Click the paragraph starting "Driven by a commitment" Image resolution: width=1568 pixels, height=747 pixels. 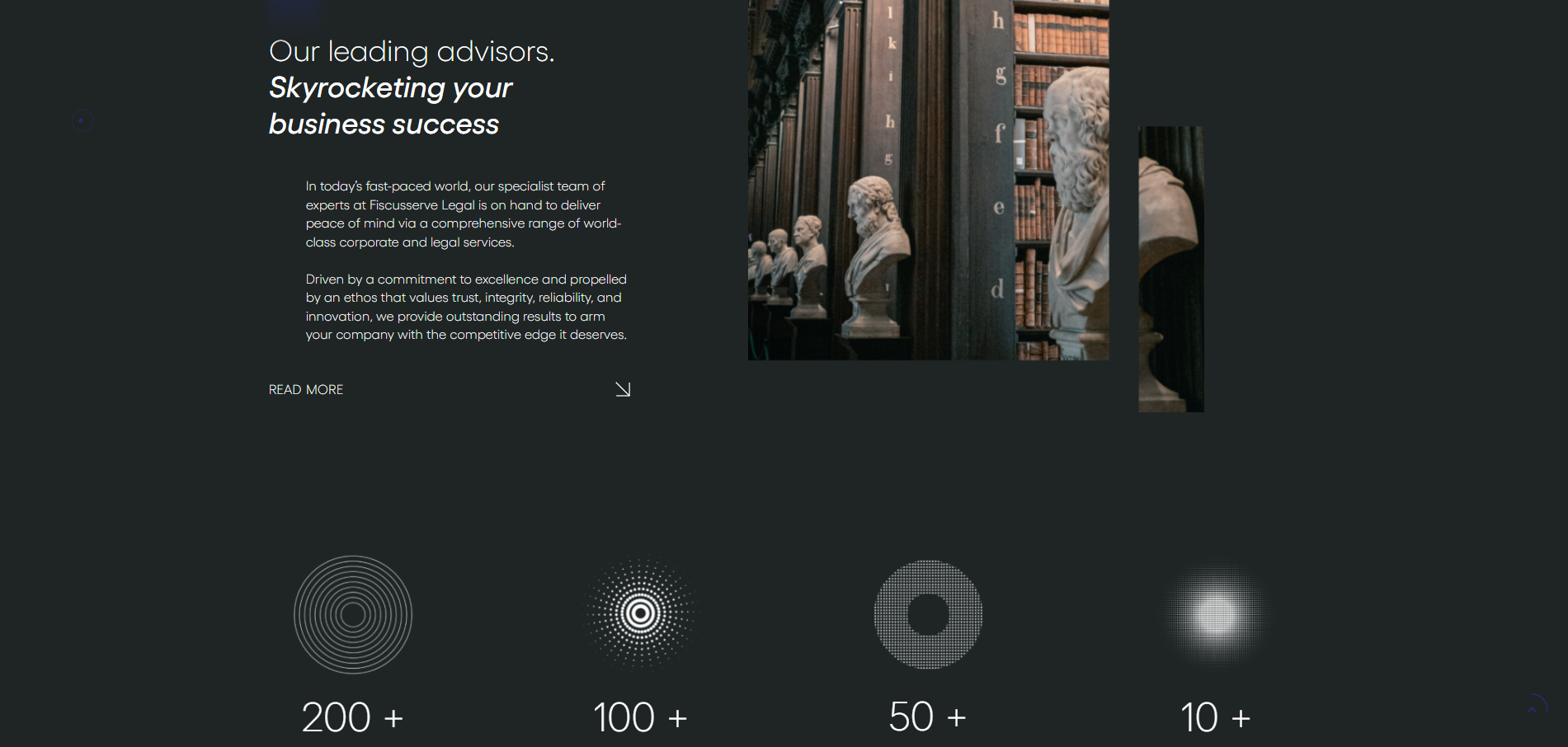466,307
